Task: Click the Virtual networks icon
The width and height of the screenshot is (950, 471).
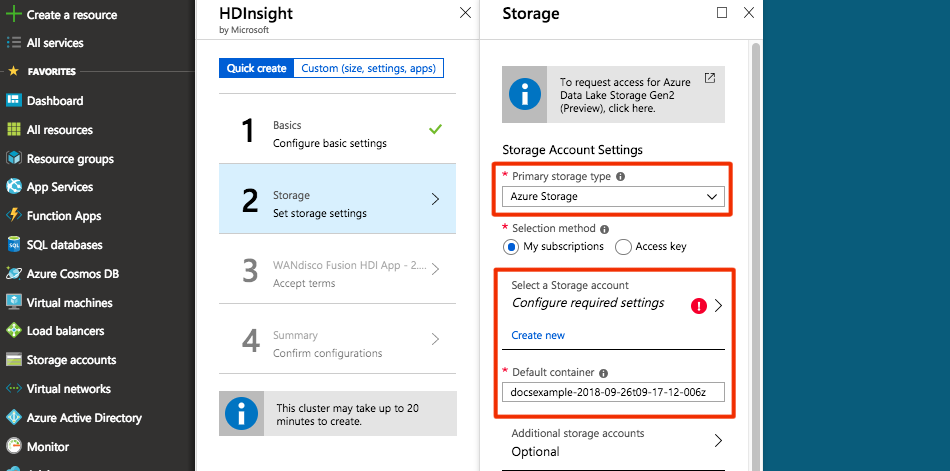Action: (13, 389)
